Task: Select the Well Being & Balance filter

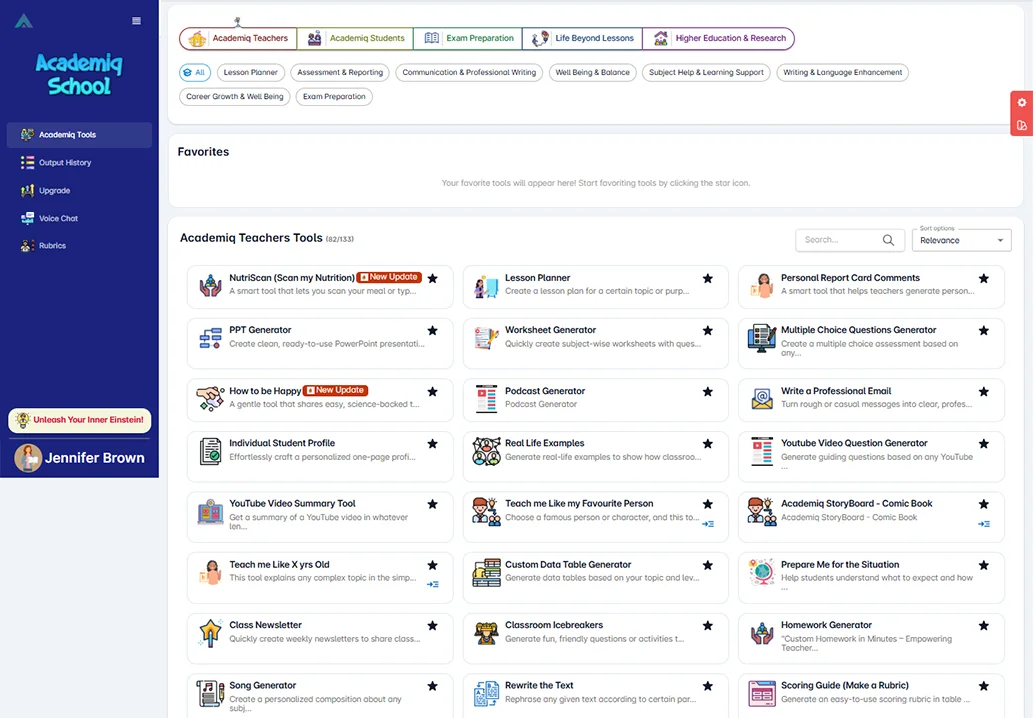Action: (x=592, y=73)
